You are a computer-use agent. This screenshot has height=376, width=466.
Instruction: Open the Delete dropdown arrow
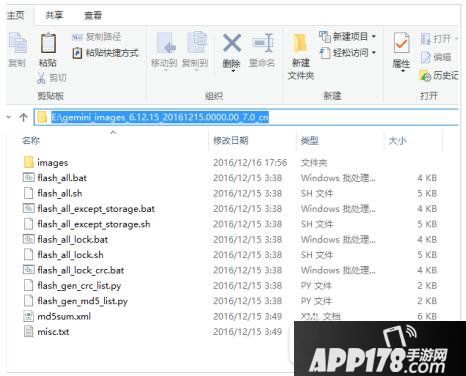coord(233,71)
